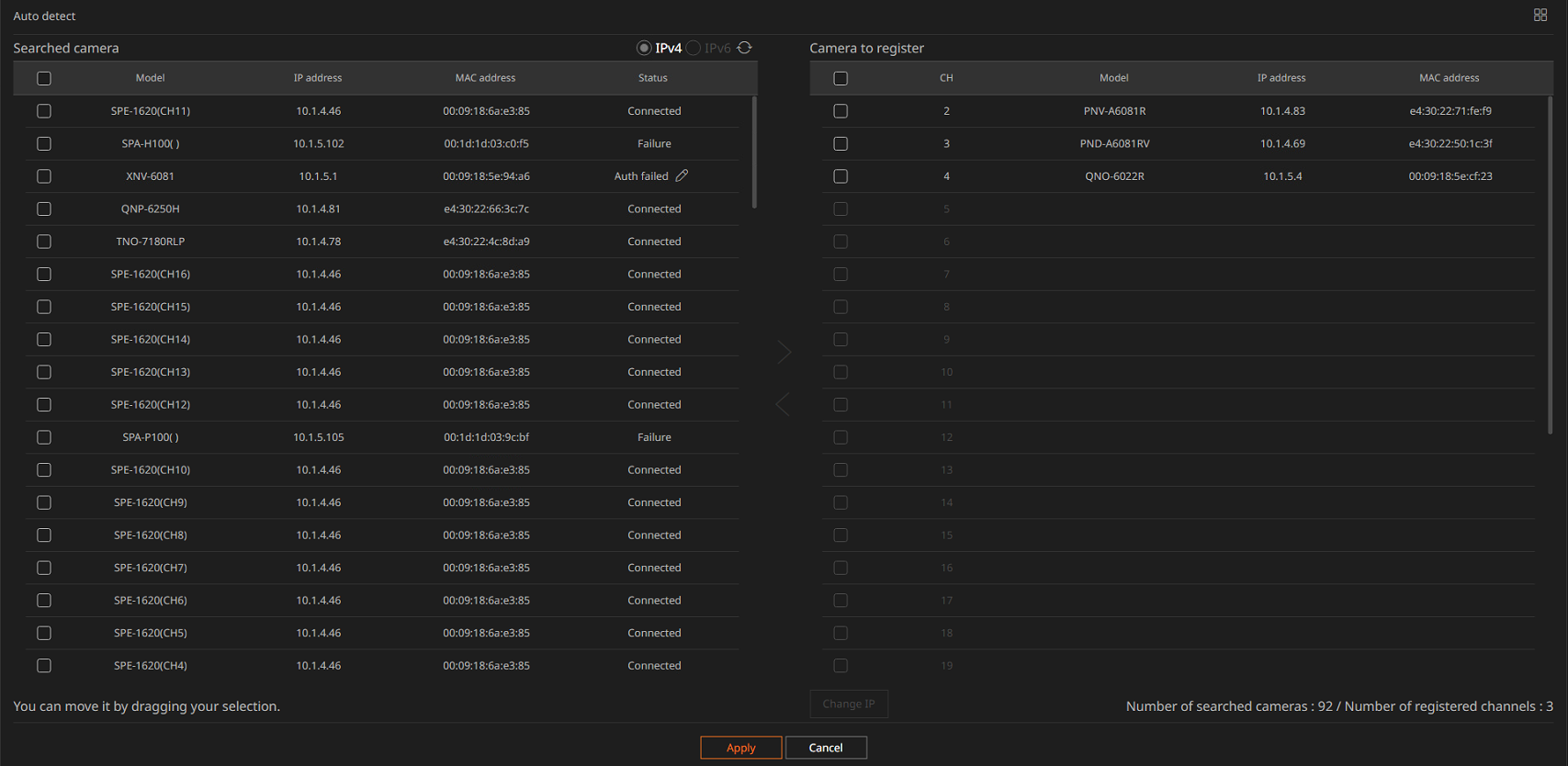Click registered IP address 10.1.4.83
The image size is (1568, 766).
click(1282, 111)
